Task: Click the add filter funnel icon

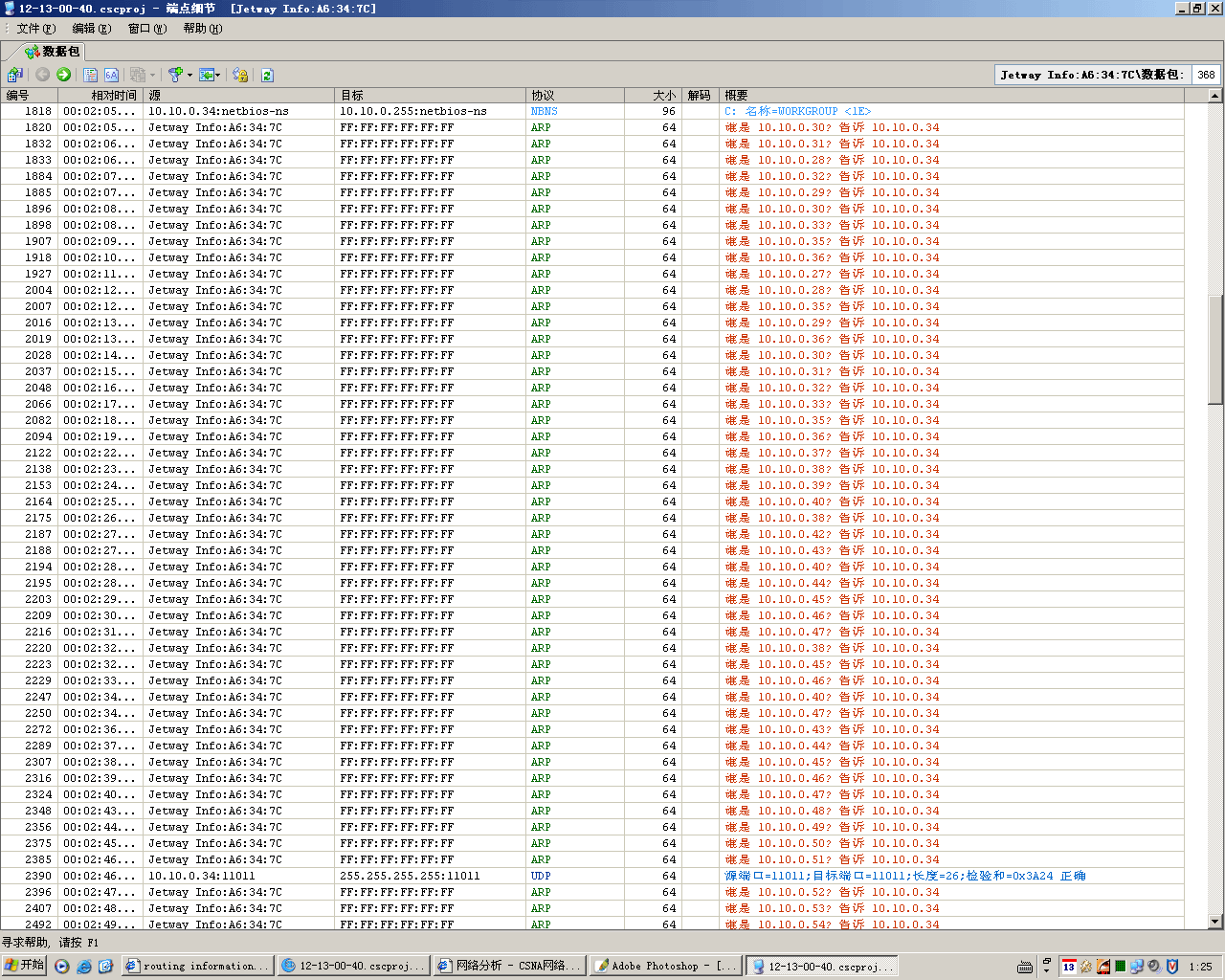Action: click(x=175, y=75)
